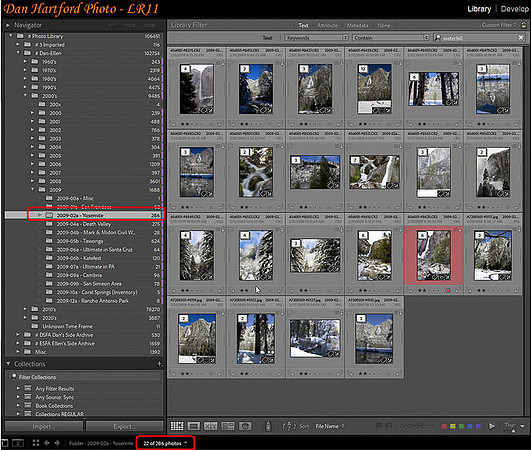Open the 22 of 286 photos dropdown
The width and height of the screenshot is (531, 450).
165,443
